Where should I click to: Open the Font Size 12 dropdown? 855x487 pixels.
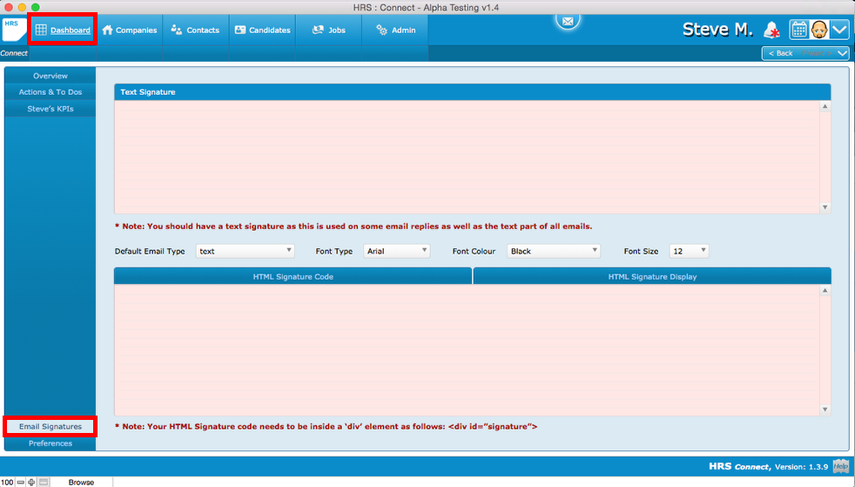(689, 251)
